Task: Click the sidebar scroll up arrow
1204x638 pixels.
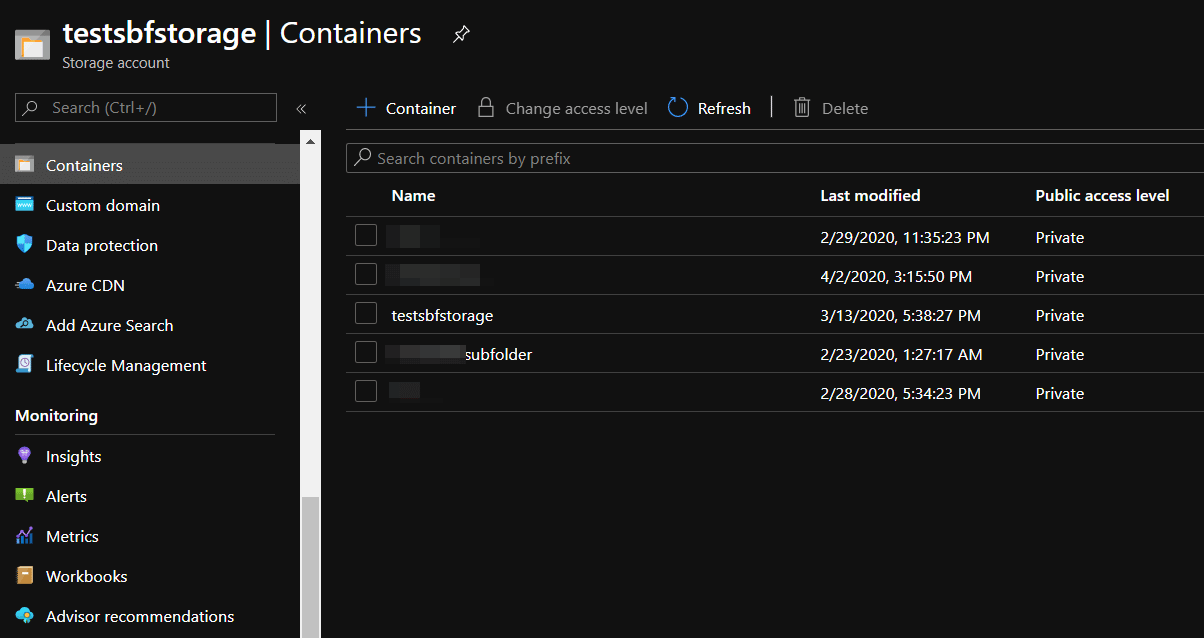Action: (x=310, y=141)
